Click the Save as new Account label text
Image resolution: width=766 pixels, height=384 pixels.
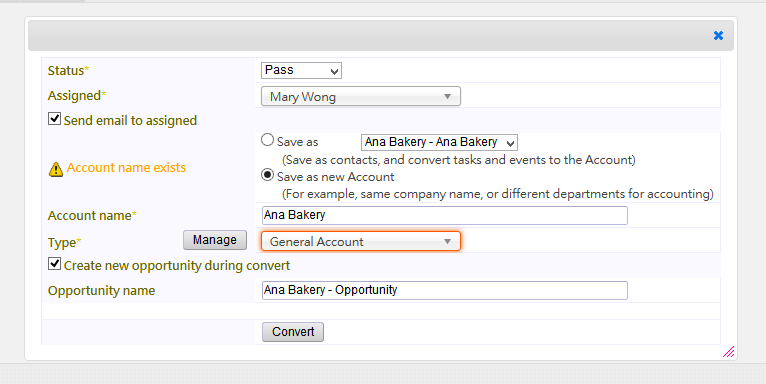pyautogui.click(x=336, y=177)
